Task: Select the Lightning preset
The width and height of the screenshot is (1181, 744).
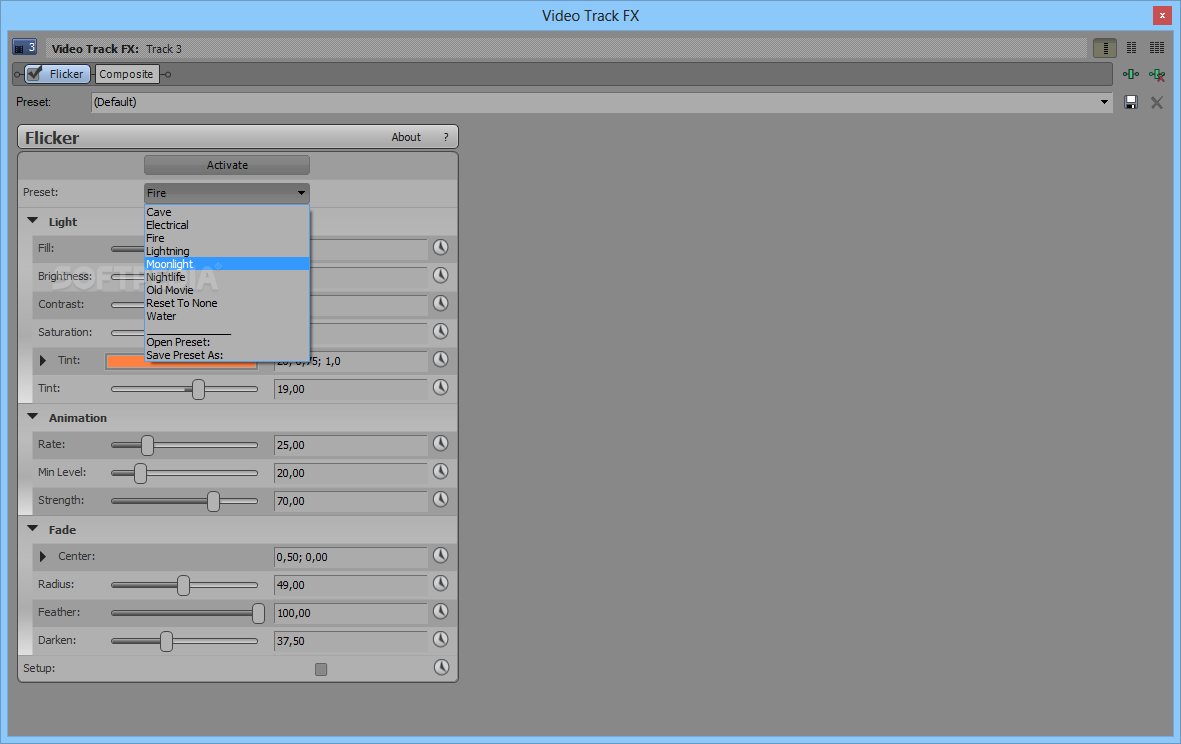Action: pyautogui.click(x=227, y=251)
